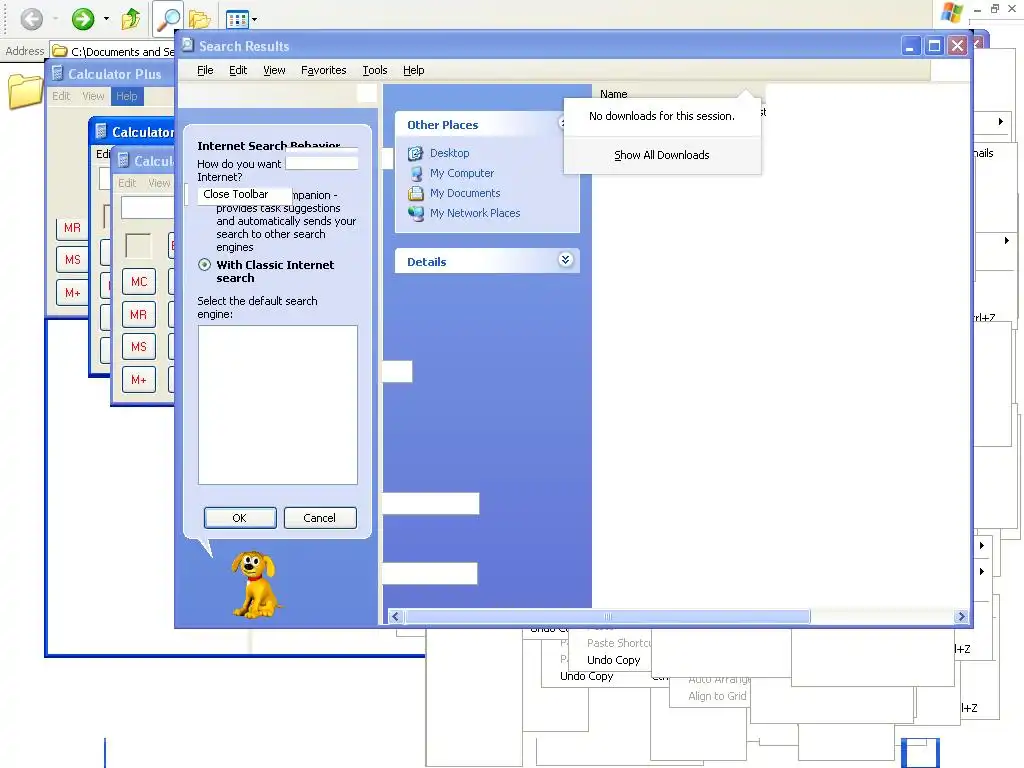
Task: Confirm with the OK button
Action: coord(240,518)
